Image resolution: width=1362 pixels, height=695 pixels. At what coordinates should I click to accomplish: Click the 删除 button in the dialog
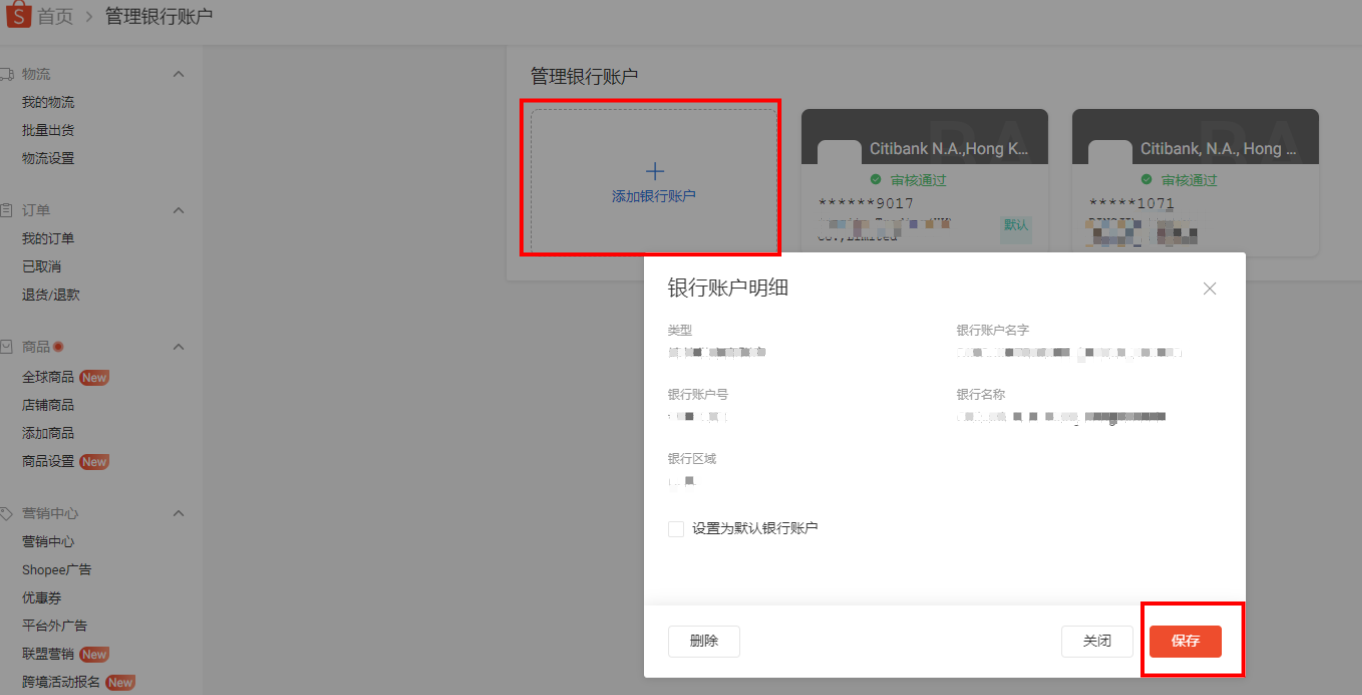point(703,641)
